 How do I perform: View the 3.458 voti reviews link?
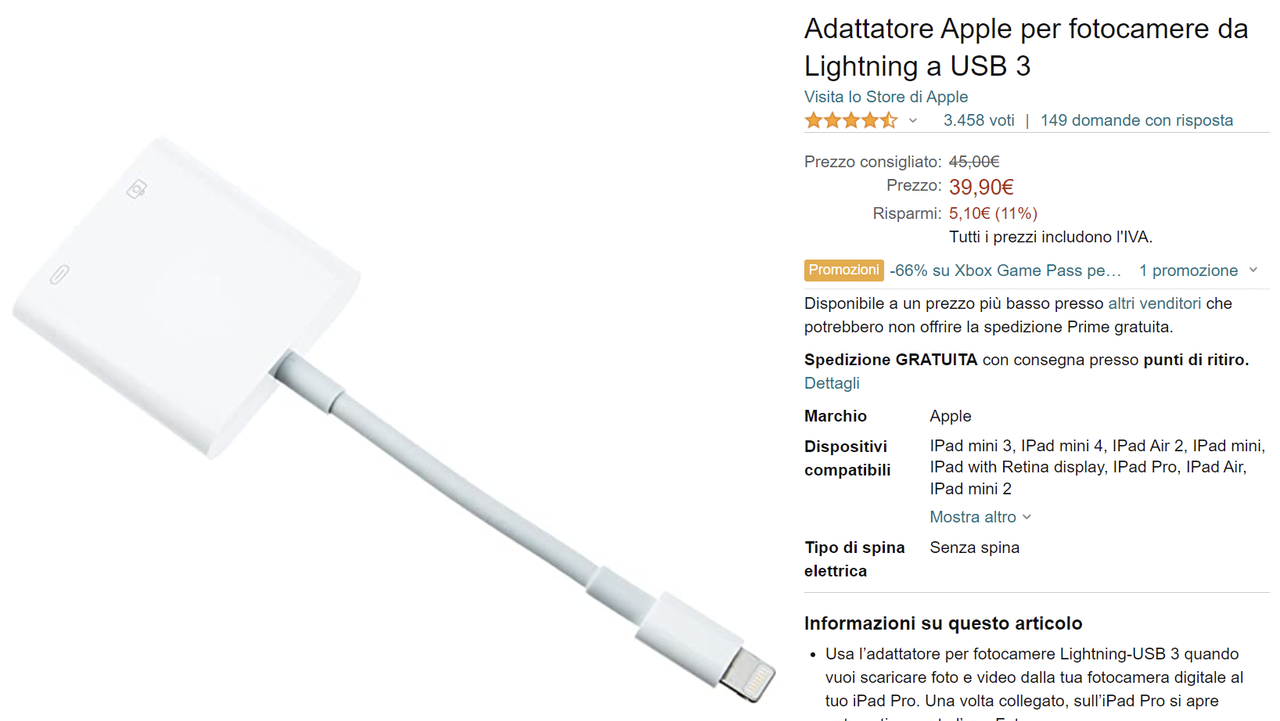tap(979, 120)
